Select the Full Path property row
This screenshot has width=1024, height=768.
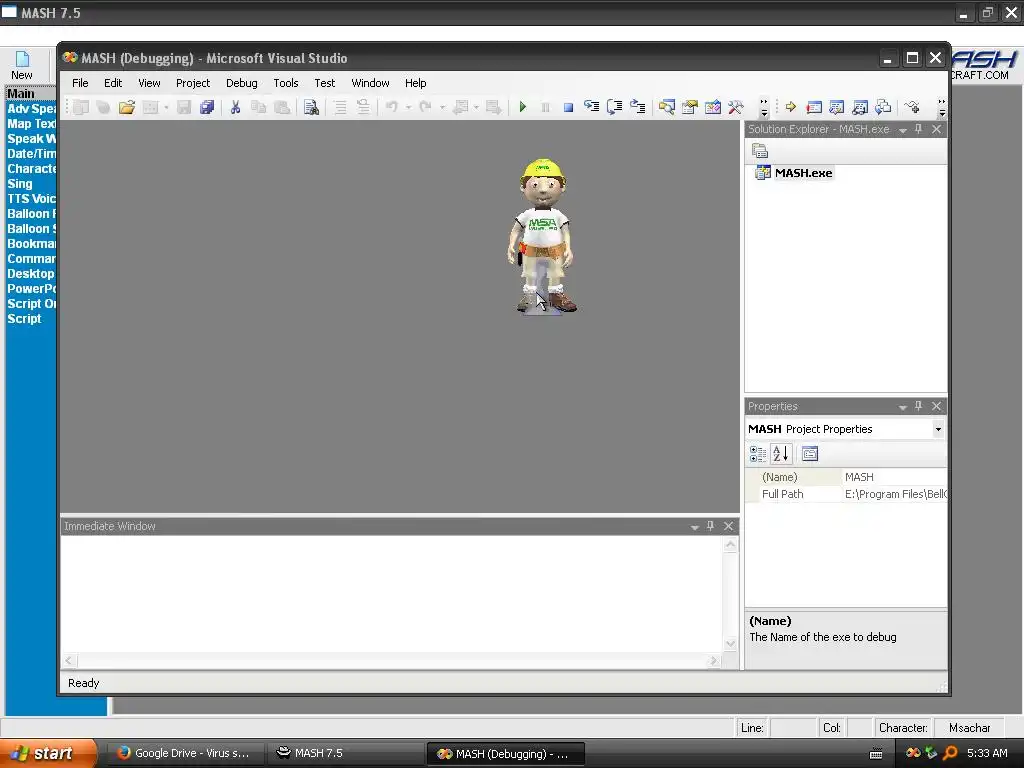[846, 494]
